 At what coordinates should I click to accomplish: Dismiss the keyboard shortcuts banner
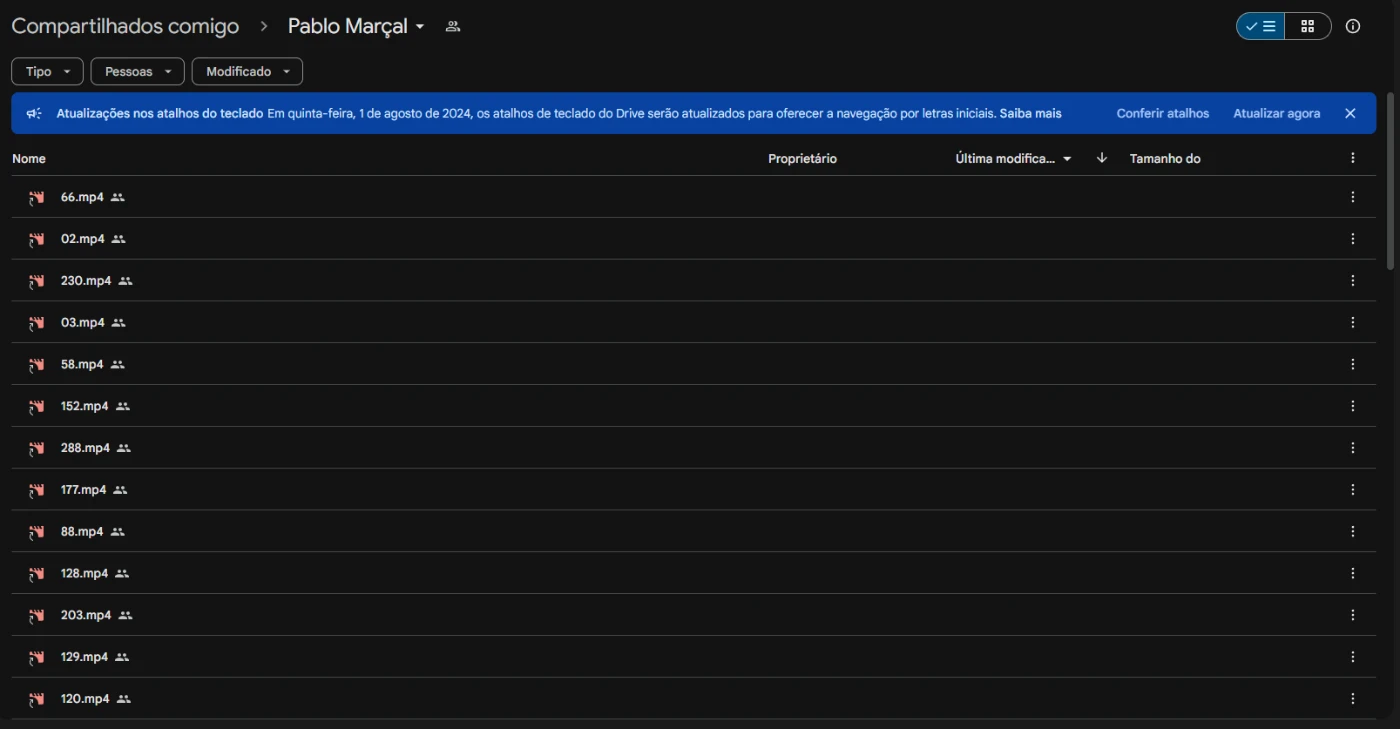click(1350, 114)
